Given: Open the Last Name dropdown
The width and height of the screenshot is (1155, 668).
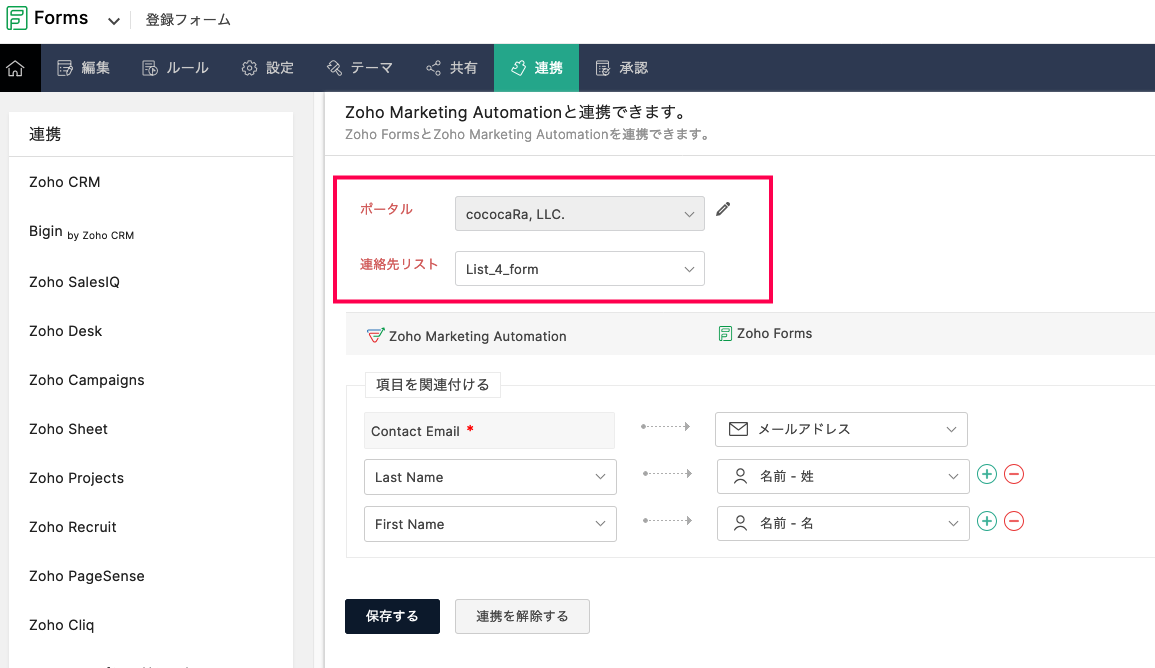Looking at the screenshot, I should click(491, 477).
